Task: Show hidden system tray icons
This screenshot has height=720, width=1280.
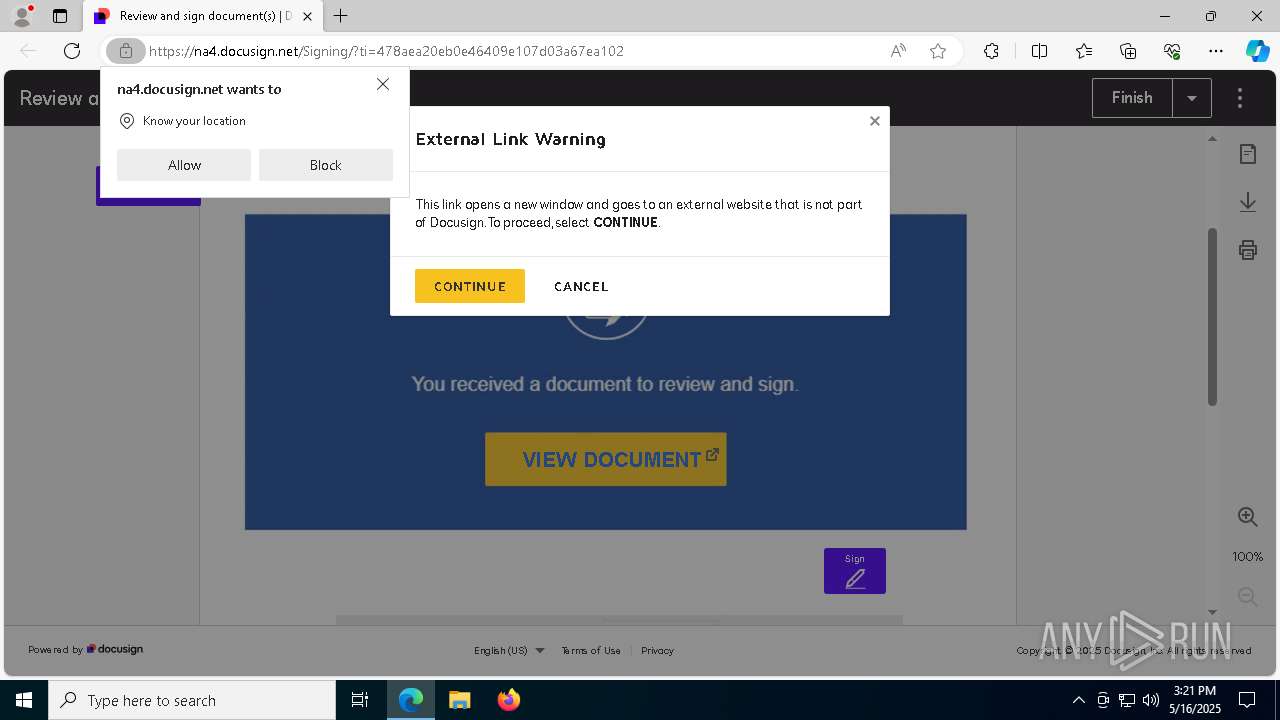Action: pyautogui.click(x=1078, y=700)
